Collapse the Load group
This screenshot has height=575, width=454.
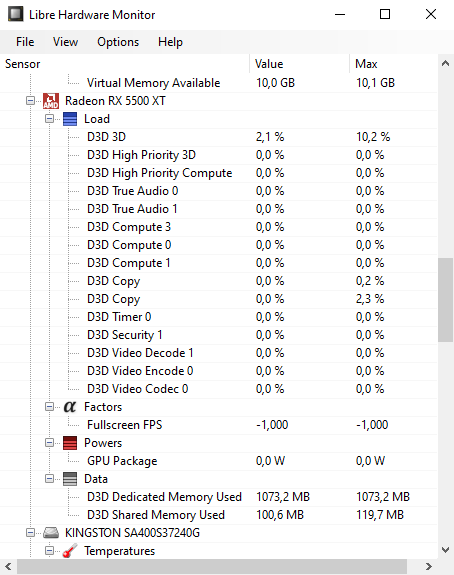point(49,118)
